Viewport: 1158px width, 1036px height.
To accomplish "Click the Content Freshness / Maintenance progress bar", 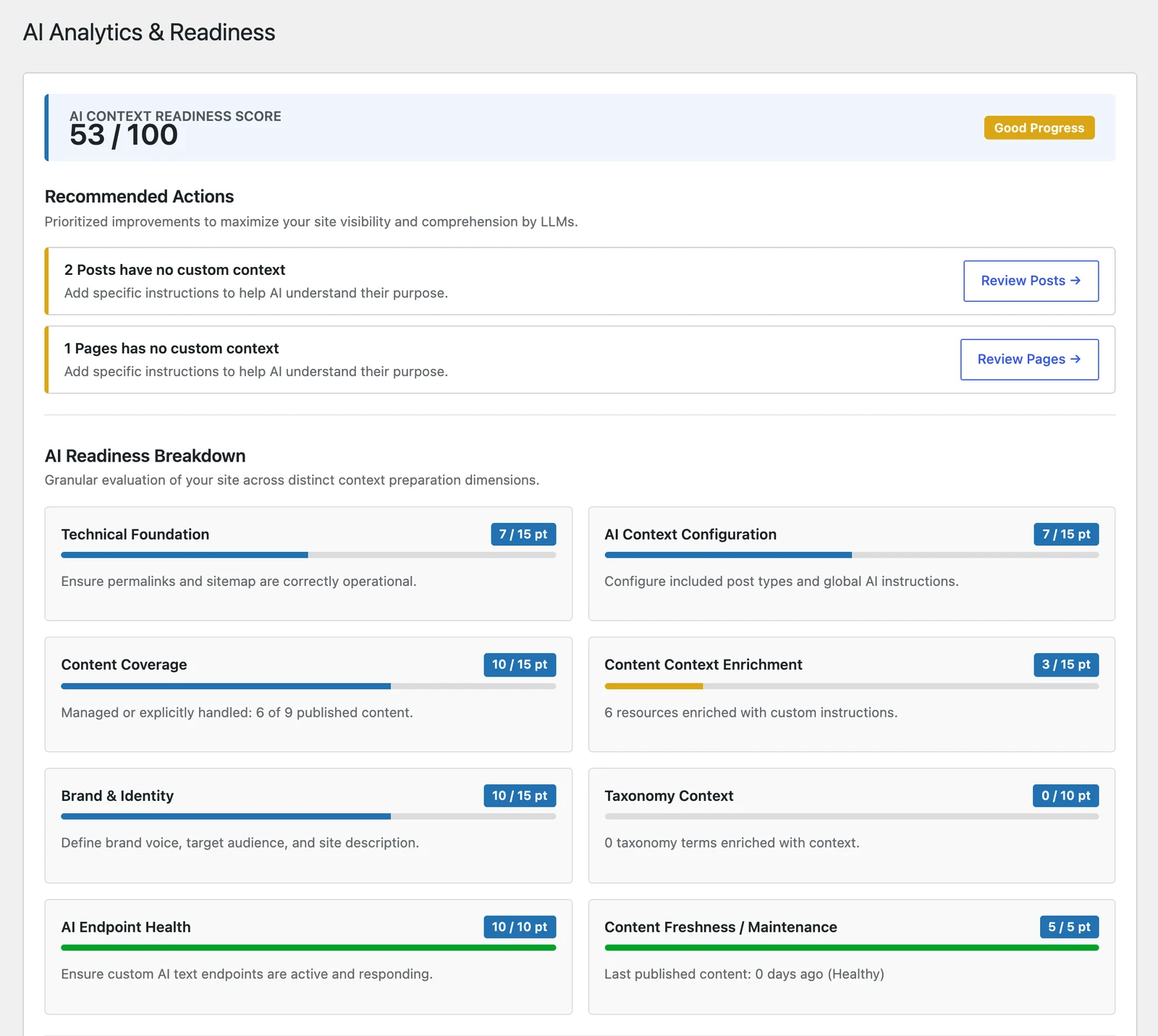I will [x=851, y=947].
